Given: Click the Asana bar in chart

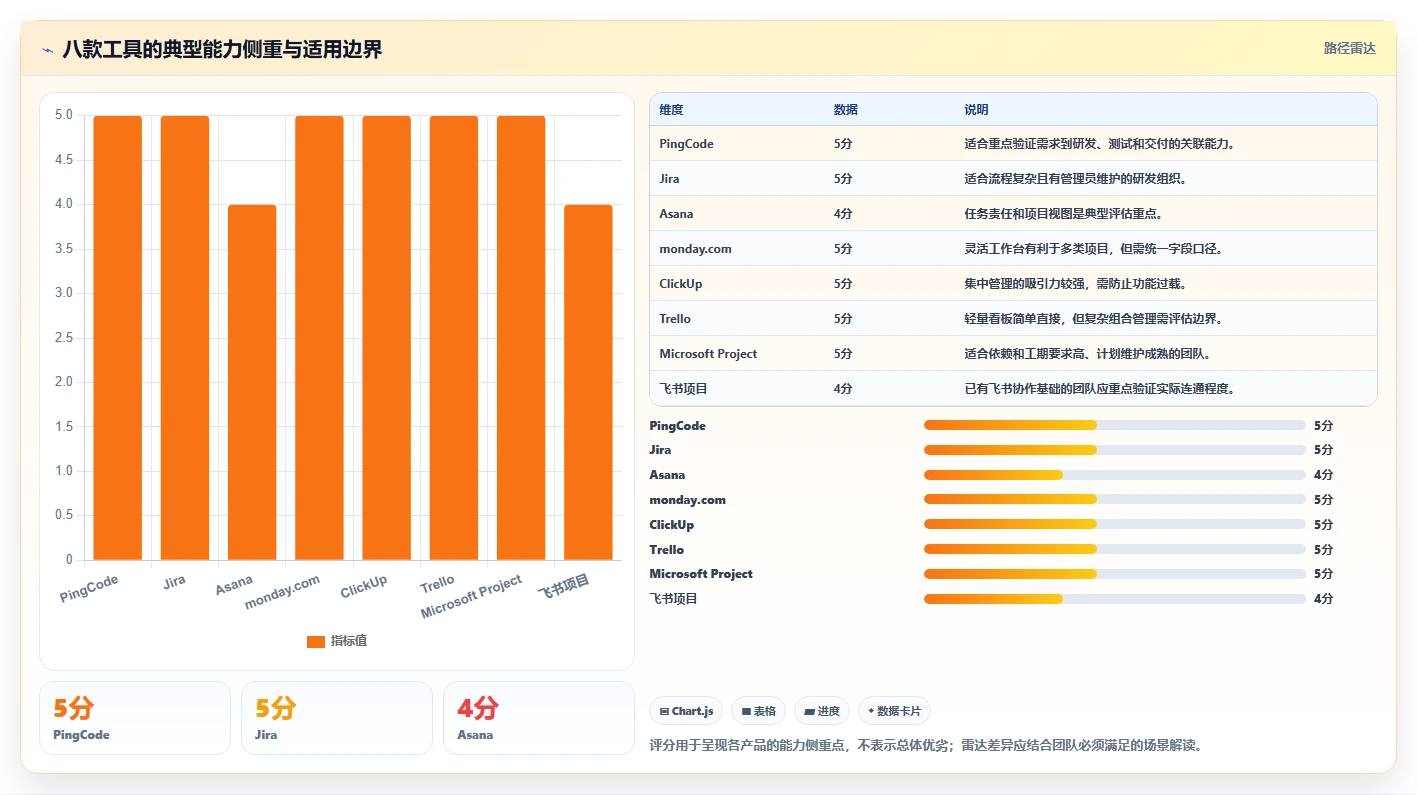Looking at the screenshot, I should pyautogui.click(x=252, y=382).
